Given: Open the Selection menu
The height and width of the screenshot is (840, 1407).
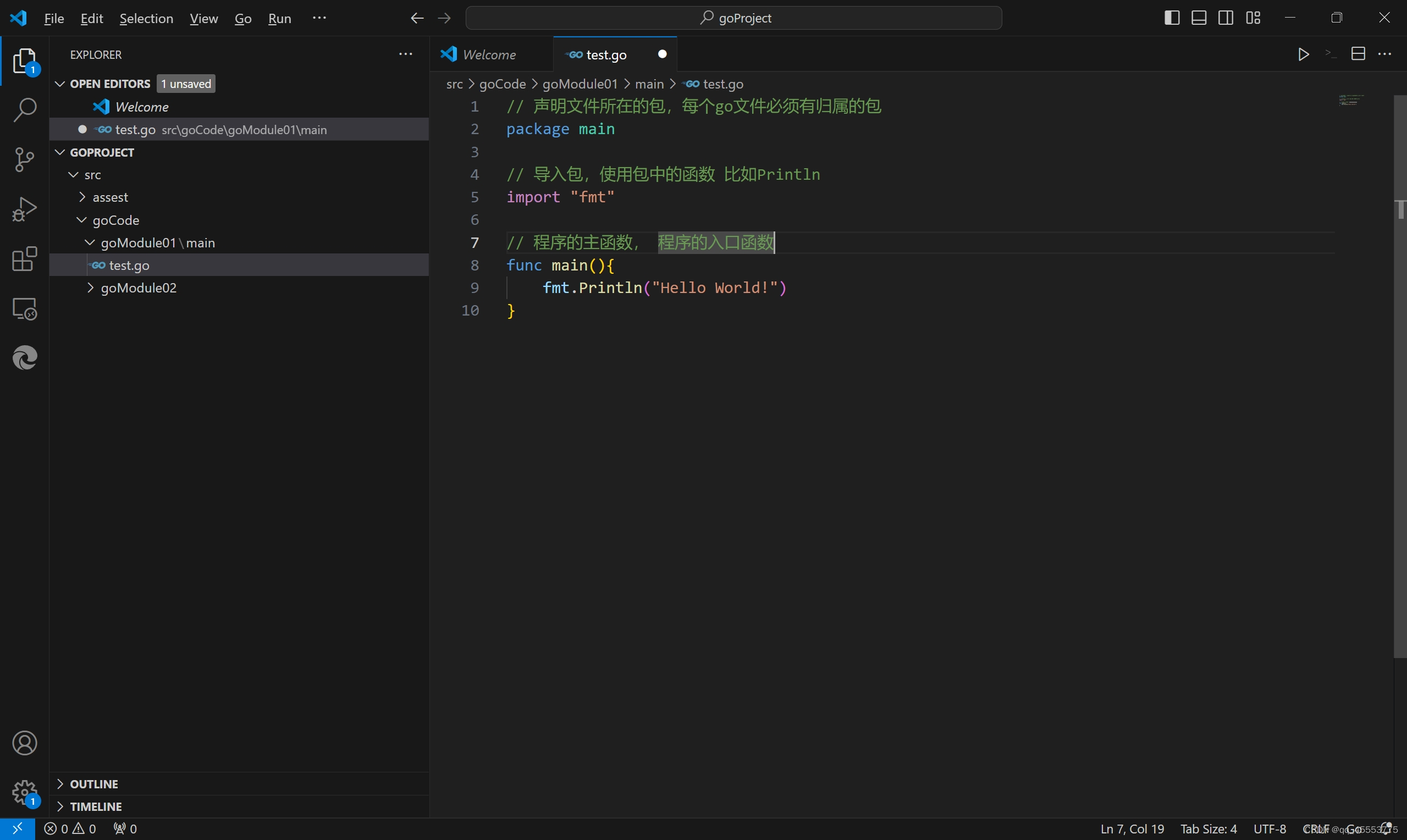Looking at the screenshot, I should pos(146,19).
